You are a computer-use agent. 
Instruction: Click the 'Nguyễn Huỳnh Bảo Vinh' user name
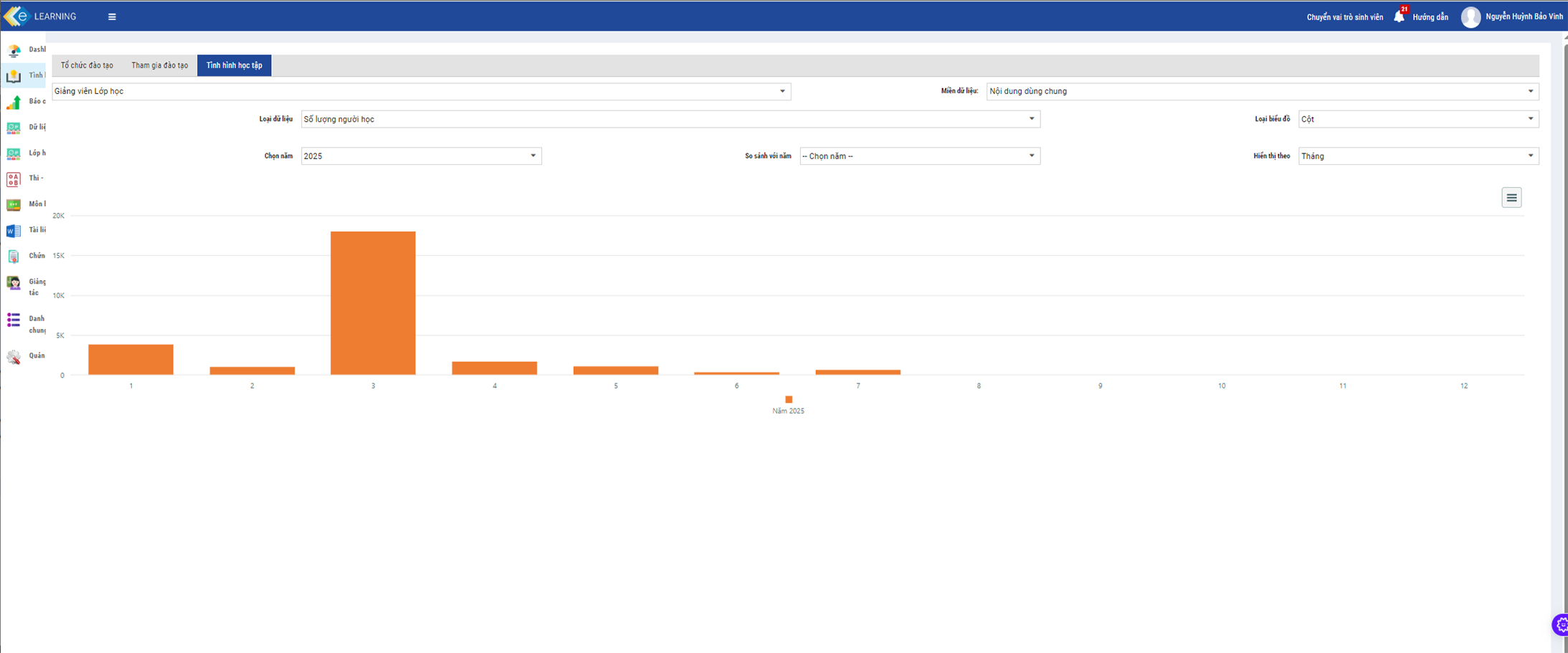point(1524,16)
